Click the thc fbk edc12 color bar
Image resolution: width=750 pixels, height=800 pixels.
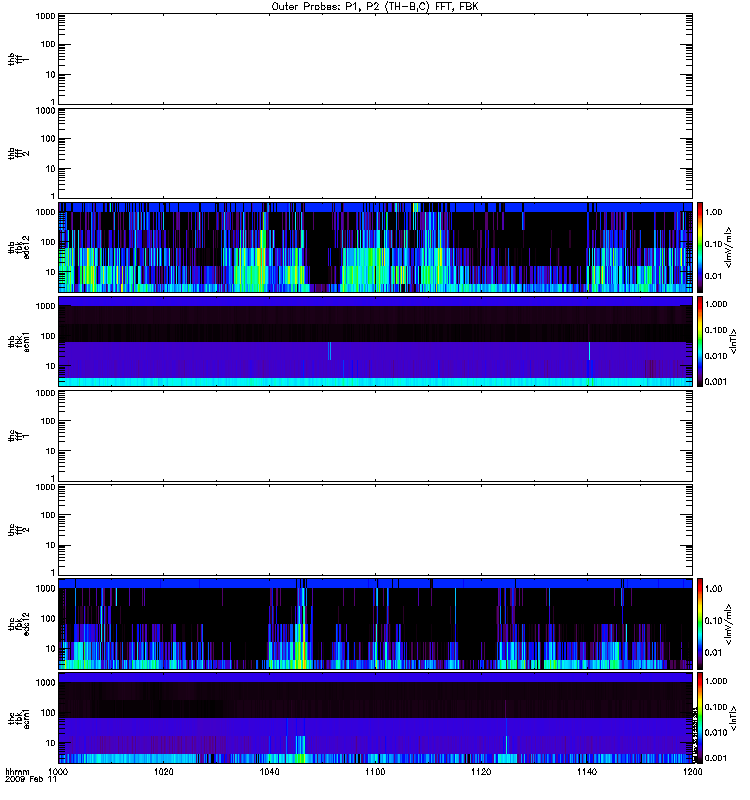(700, 623)
